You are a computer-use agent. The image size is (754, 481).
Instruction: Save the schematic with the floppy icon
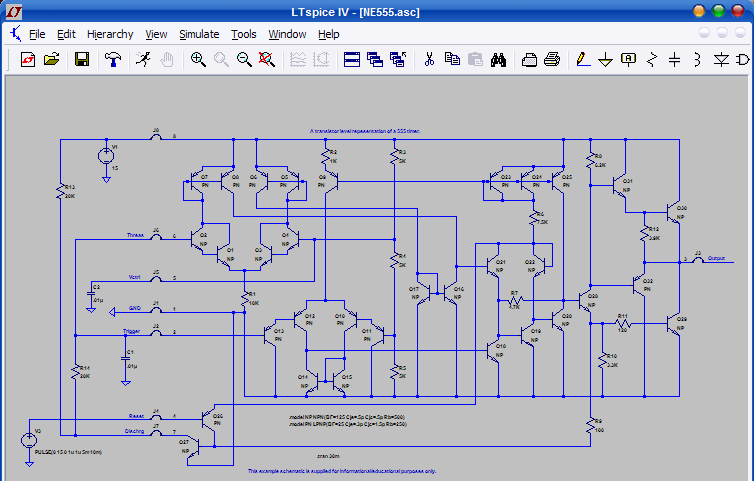[x=82, y=60]
